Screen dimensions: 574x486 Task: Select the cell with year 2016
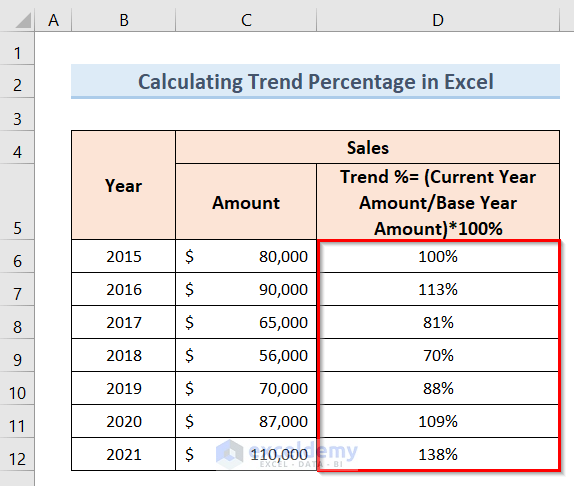123,289
